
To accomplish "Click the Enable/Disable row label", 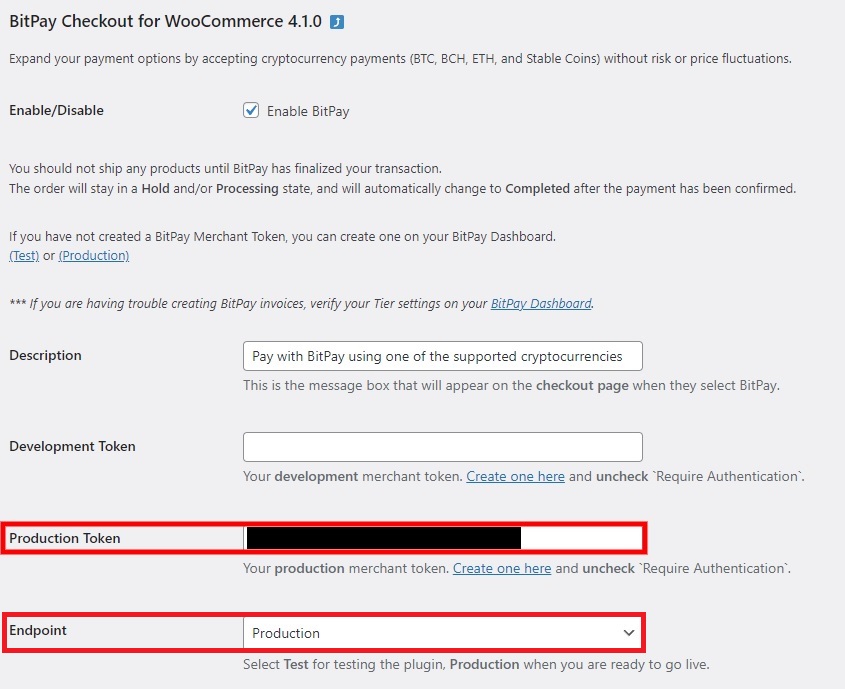I will click(57, 110).
